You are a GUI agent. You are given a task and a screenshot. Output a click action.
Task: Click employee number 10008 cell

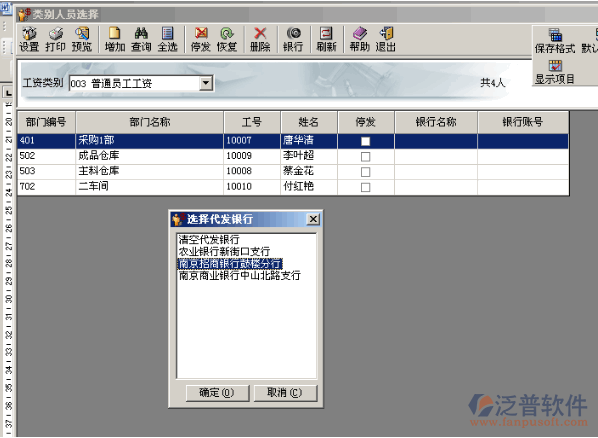[252, 171]
